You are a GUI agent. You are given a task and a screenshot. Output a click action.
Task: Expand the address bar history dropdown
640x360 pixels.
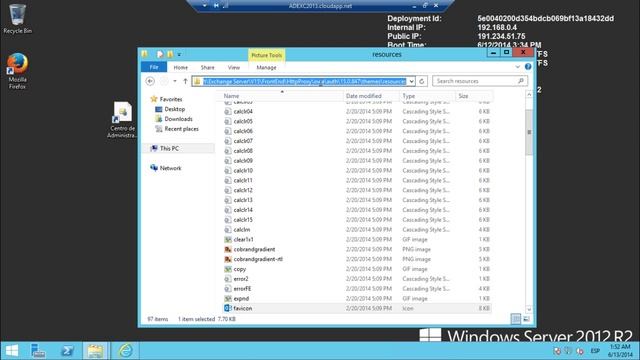click(x=411, y=81)
